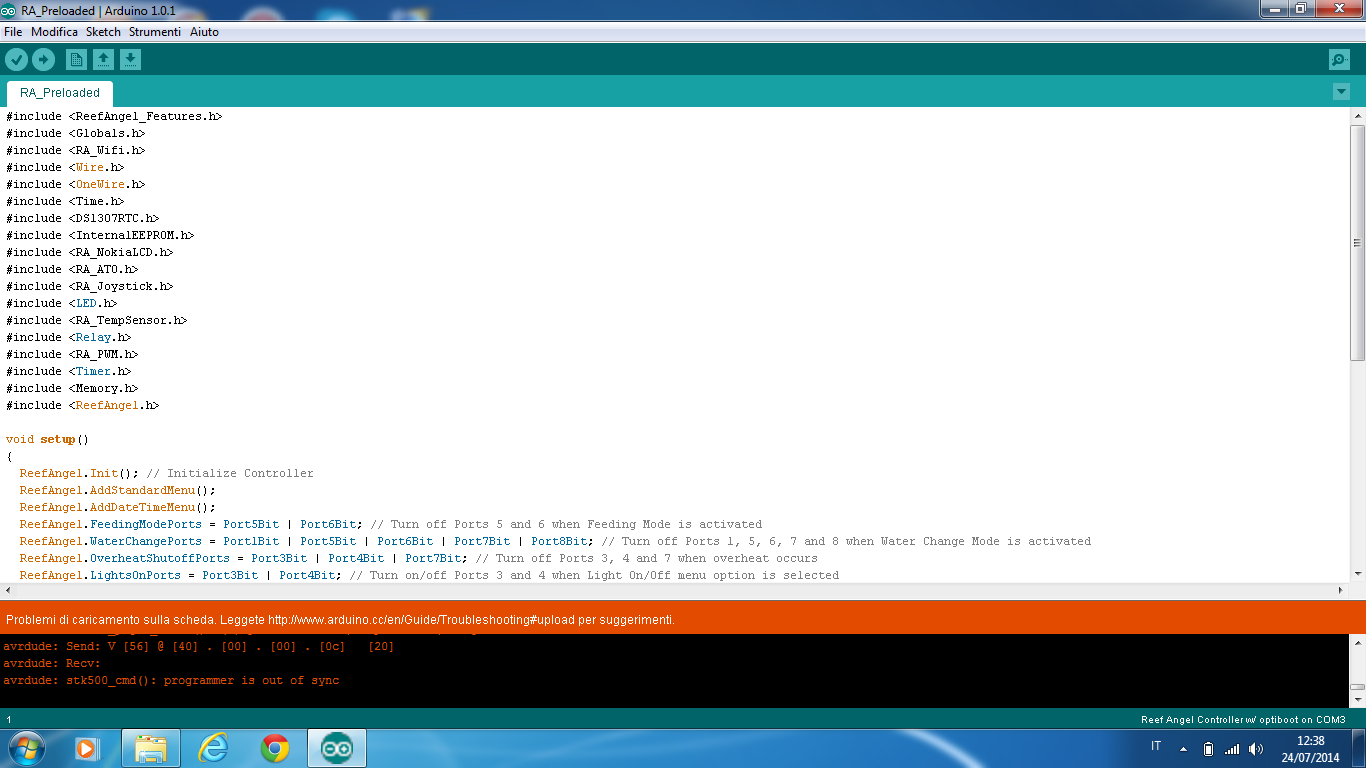Open the Strumenti menu

[155, 32]
